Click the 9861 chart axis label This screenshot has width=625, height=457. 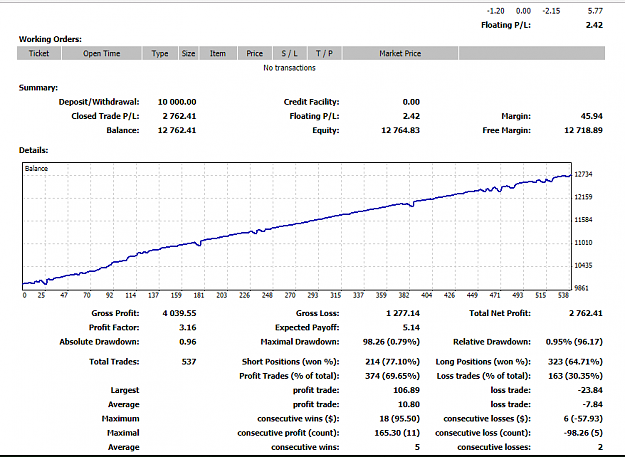pos(584,288)
